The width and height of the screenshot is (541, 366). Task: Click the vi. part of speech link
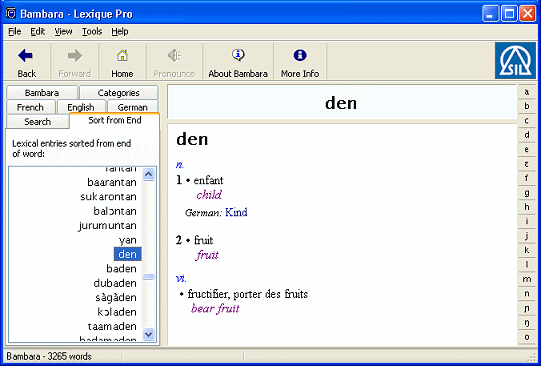click(181, 279)
